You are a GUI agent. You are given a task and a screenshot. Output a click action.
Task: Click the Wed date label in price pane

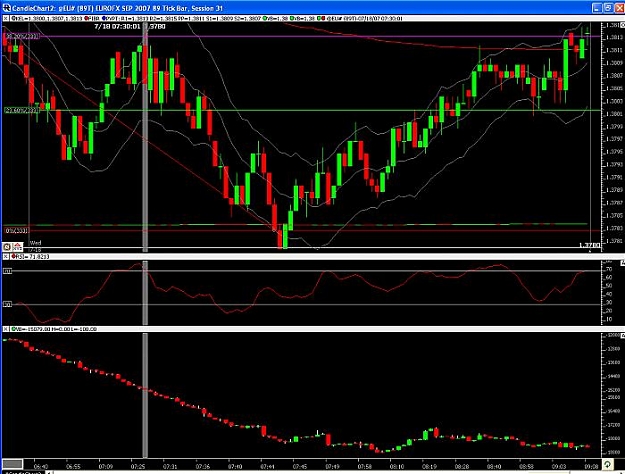coord(35,243)
